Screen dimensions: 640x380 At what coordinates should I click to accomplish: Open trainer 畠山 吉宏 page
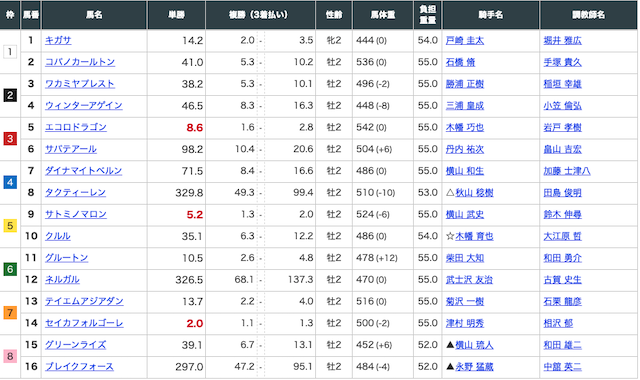[562, 149]
